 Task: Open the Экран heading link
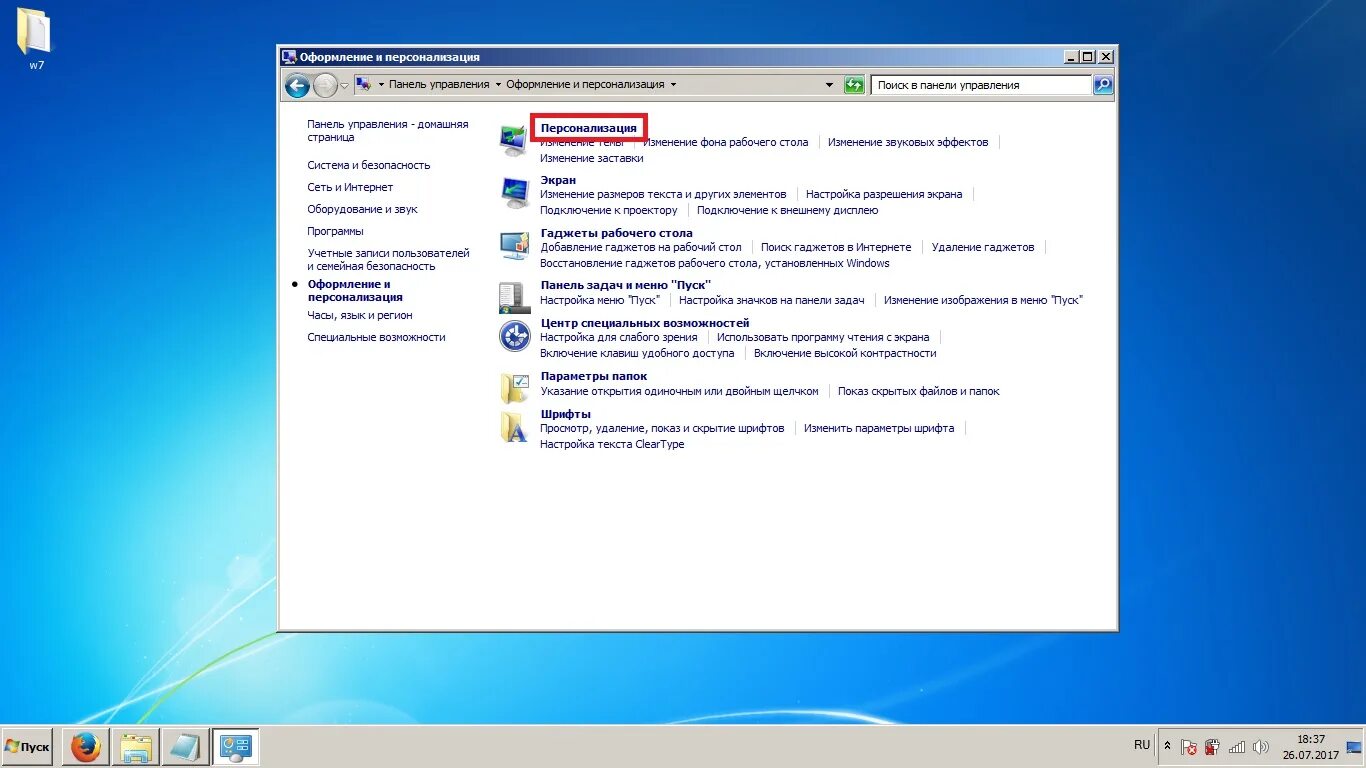558,180
